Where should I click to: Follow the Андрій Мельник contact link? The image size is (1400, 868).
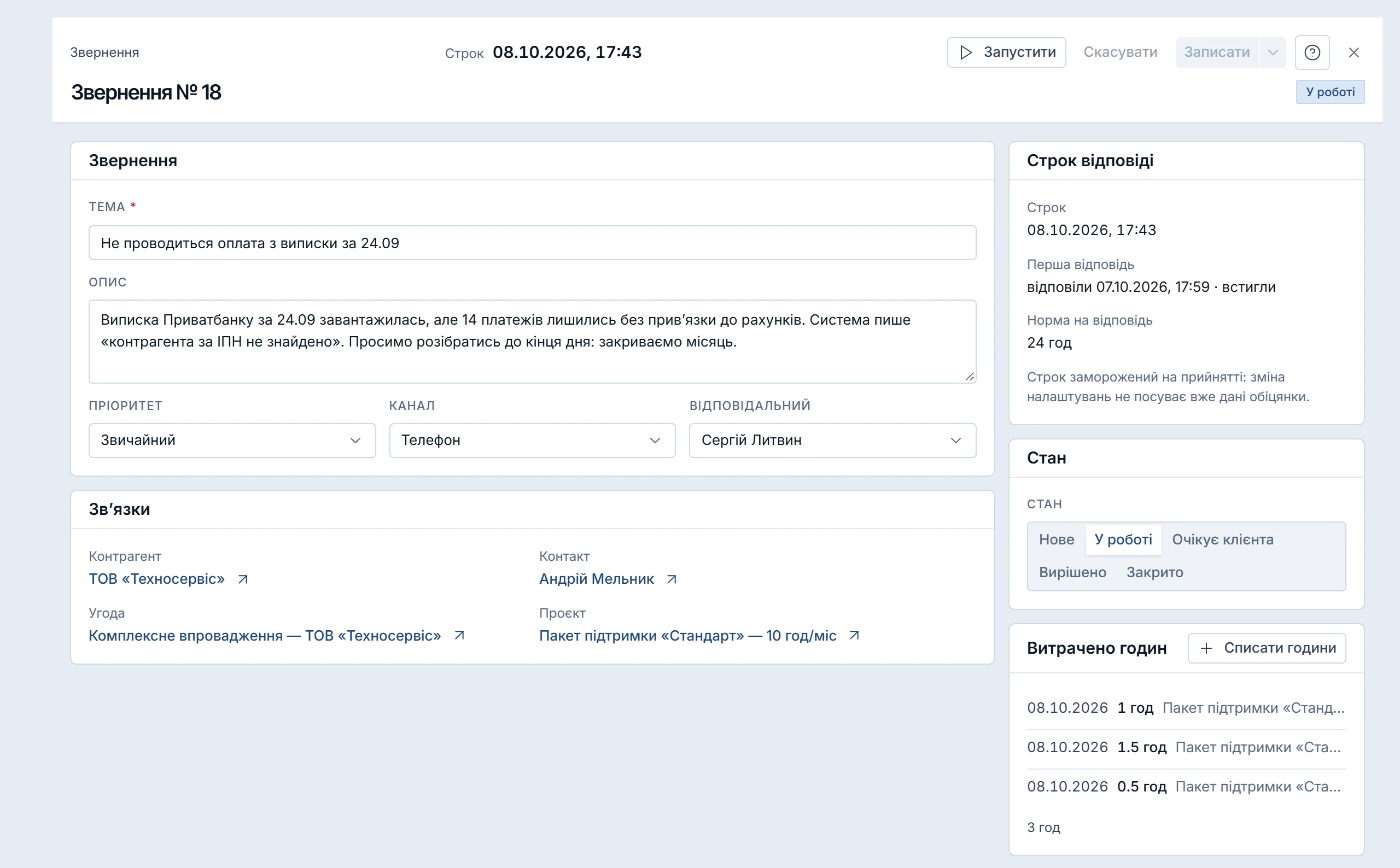coord(596,579)
